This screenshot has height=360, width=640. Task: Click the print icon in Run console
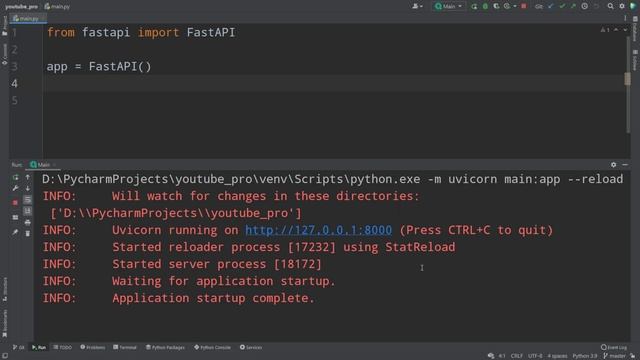[28, 222]
